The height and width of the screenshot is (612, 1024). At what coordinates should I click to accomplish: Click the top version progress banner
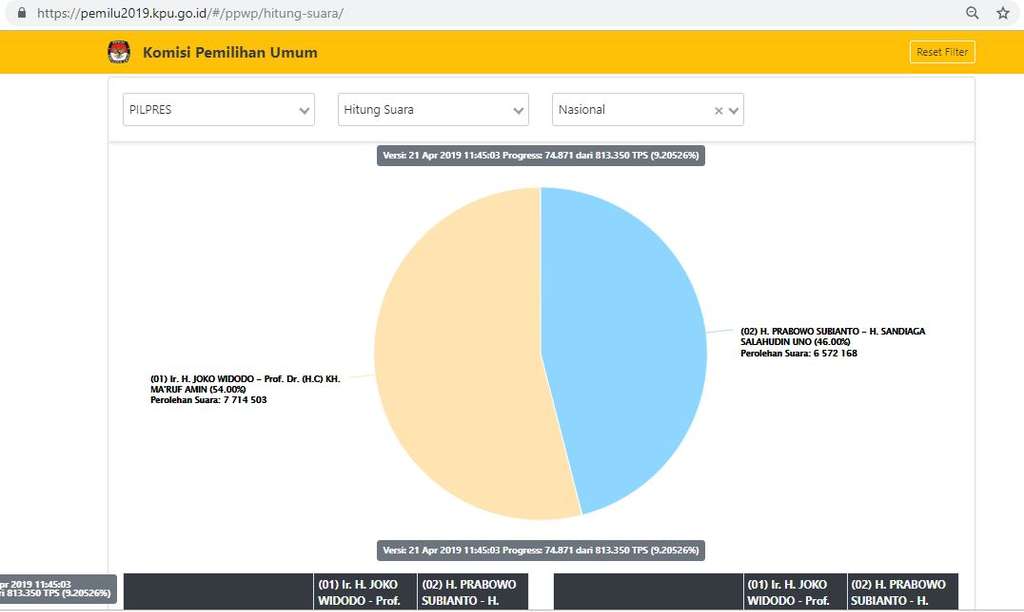point(541,156)
